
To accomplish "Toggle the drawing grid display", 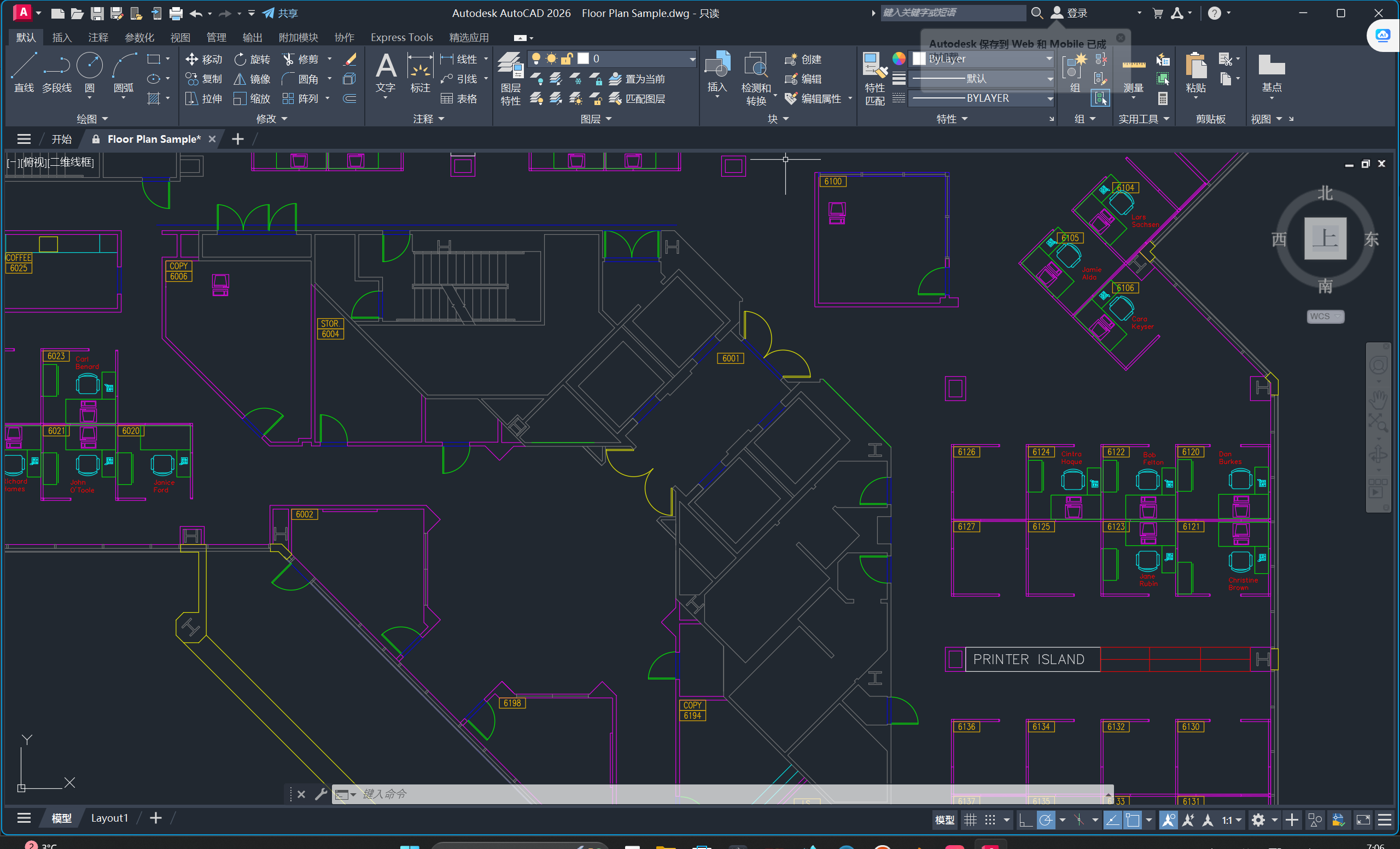I will pos(971,819).
